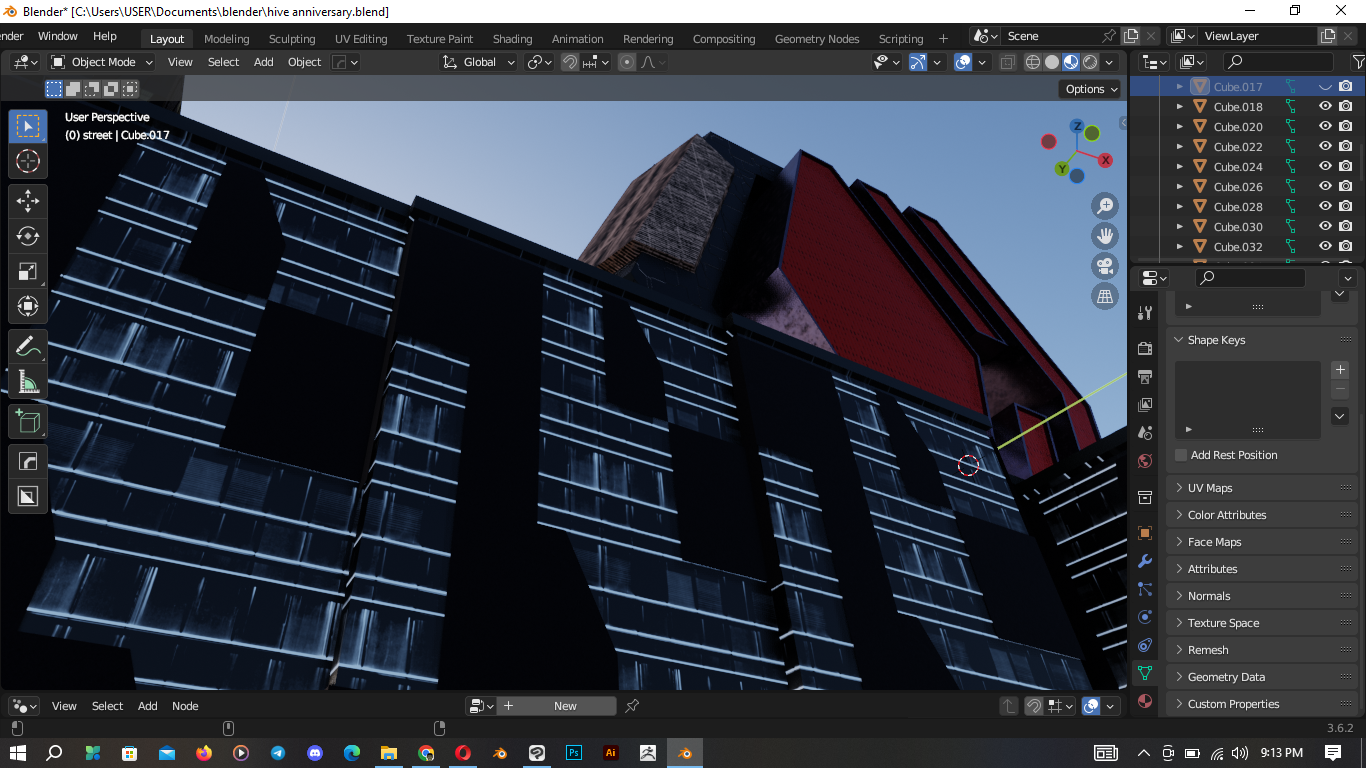
Task: Disable Cube.022 in renders
Action: [1346, 147]
